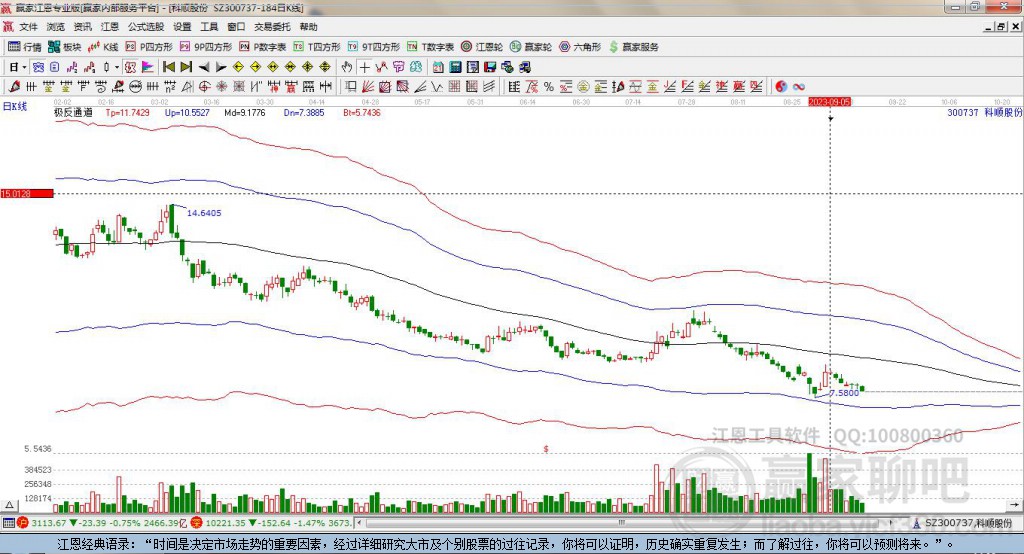The height and width of the screenshot is (554, 1024).
Task: Jump to last bar icon
Action: [186, 67]
